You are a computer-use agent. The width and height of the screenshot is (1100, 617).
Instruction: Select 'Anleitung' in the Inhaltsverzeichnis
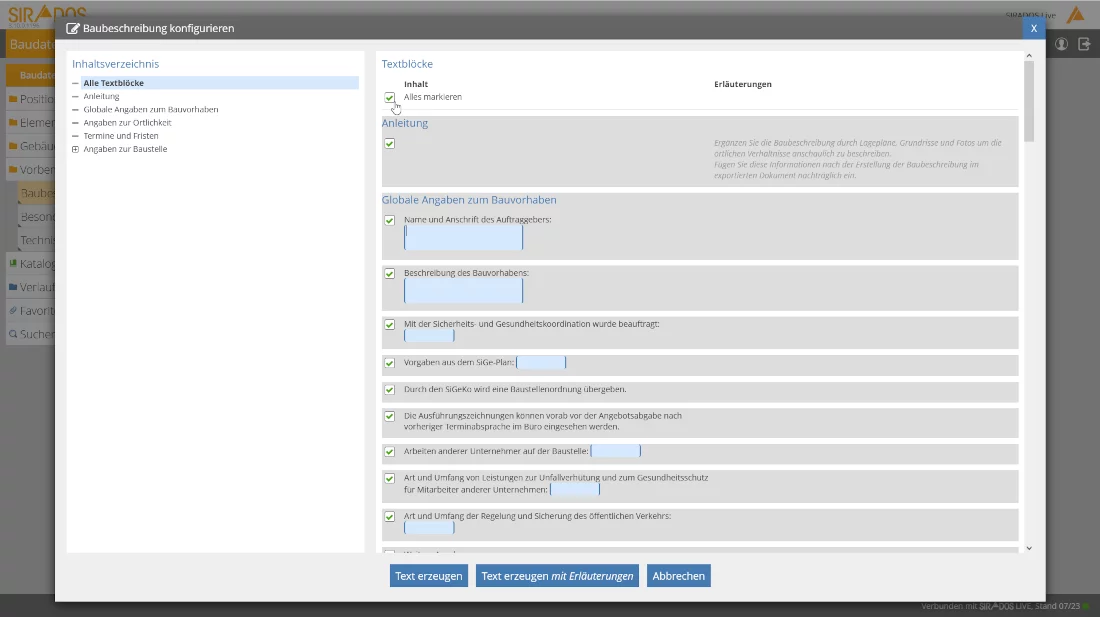[x=101, y=97]
